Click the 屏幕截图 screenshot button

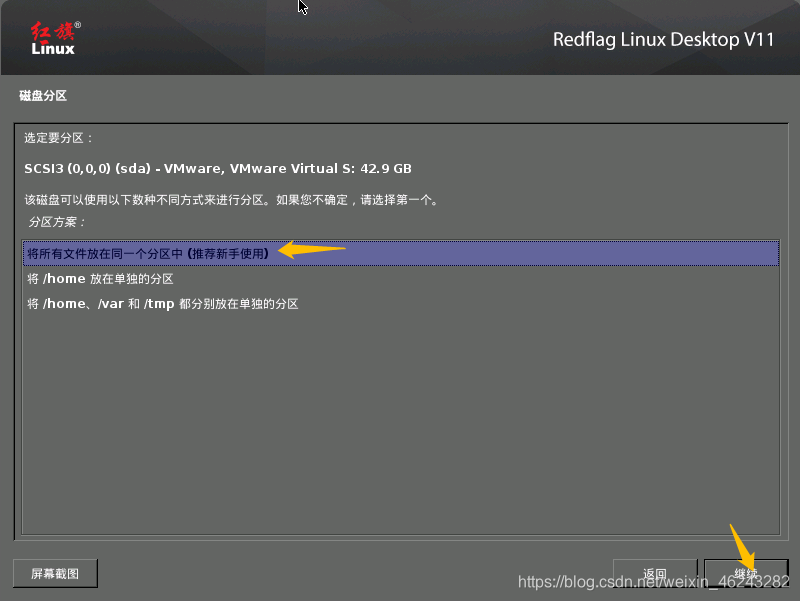[x=55, y=573]
